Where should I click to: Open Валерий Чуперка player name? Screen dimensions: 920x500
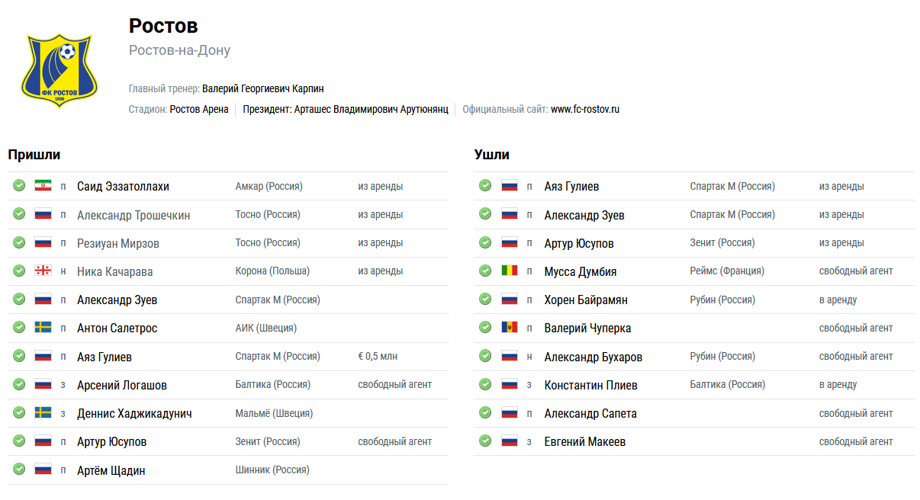pyautogui.click(x=587, y=328)
